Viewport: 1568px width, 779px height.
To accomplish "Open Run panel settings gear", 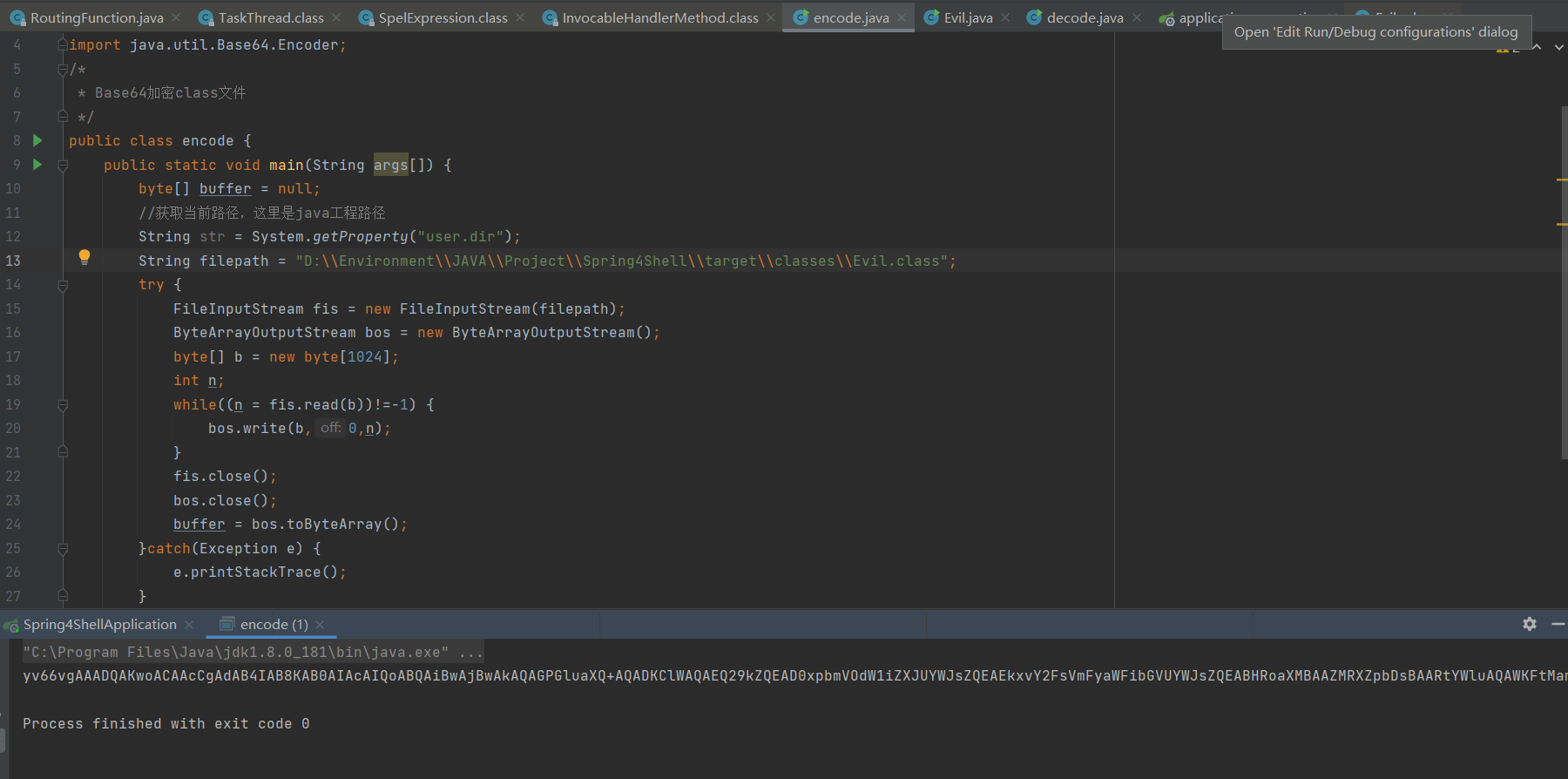I will [x=1530, y=624].
